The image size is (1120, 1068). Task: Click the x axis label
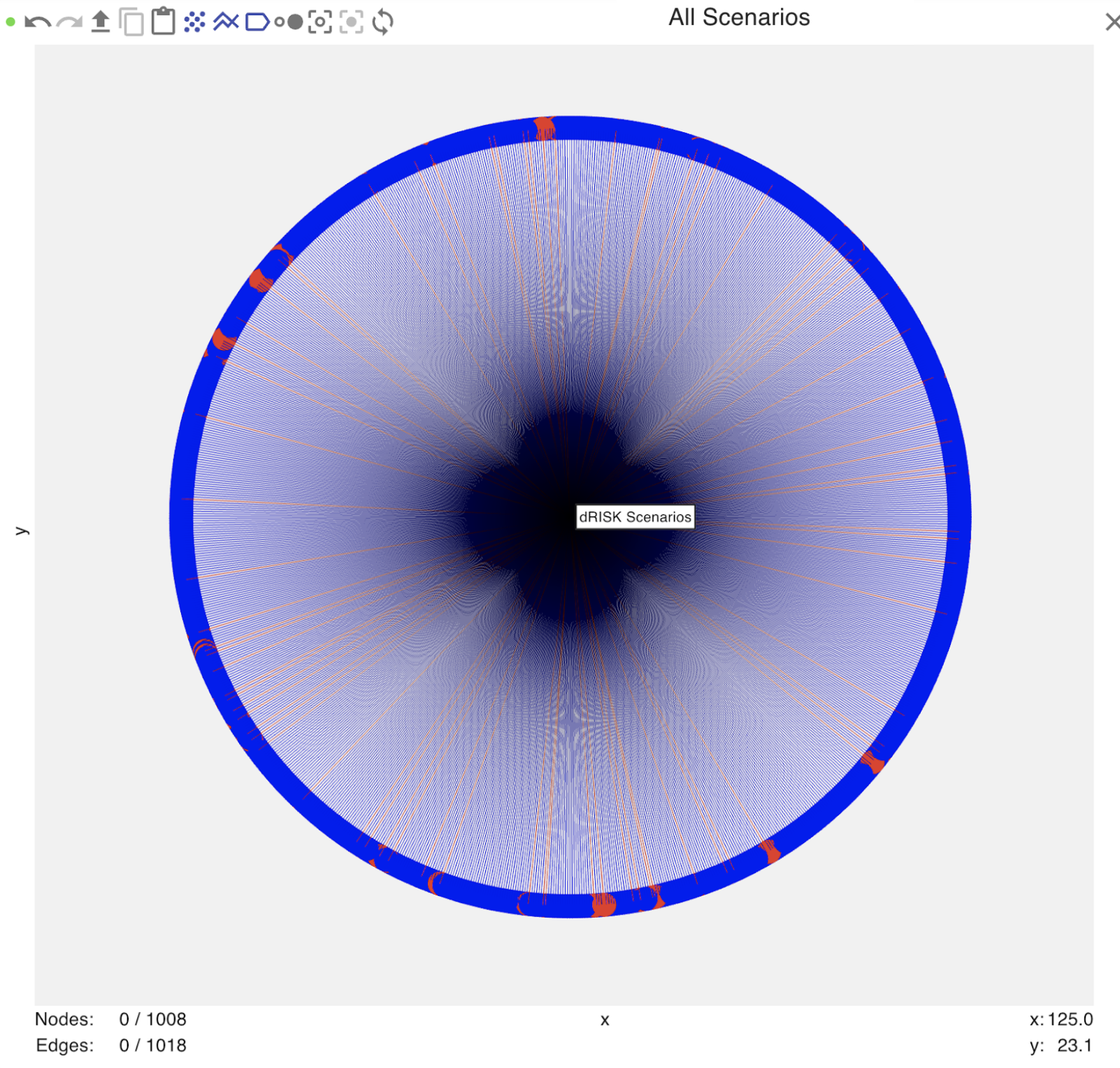click(605, 1020)
